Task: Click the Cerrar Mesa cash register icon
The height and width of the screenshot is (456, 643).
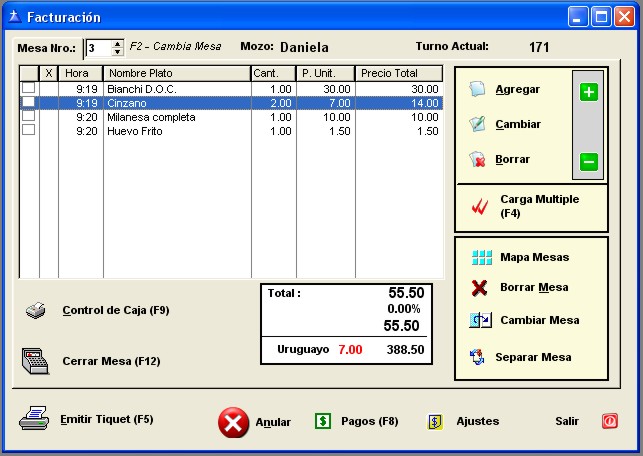Action: 36,361
